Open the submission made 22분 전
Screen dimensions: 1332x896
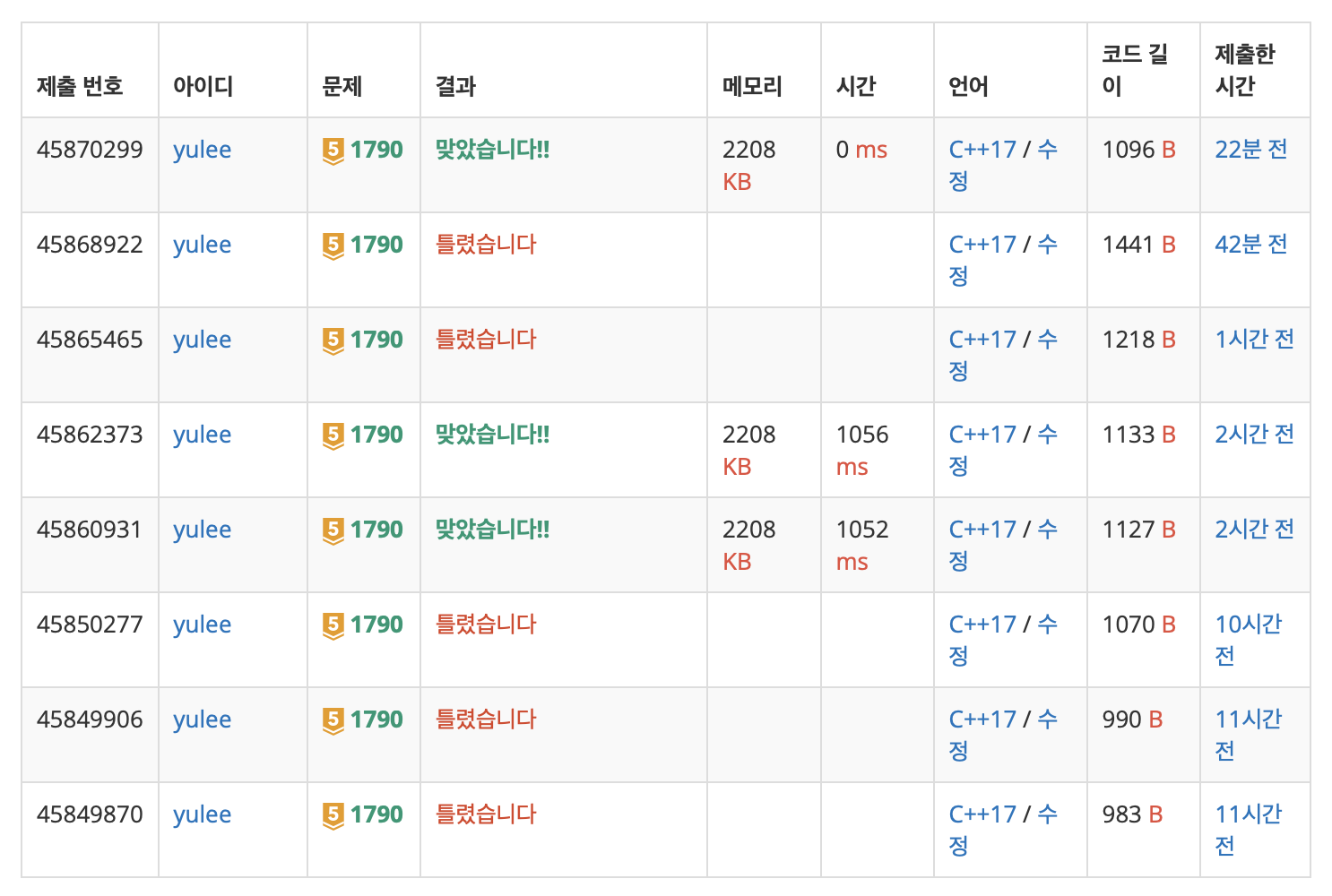(1251, 150)
